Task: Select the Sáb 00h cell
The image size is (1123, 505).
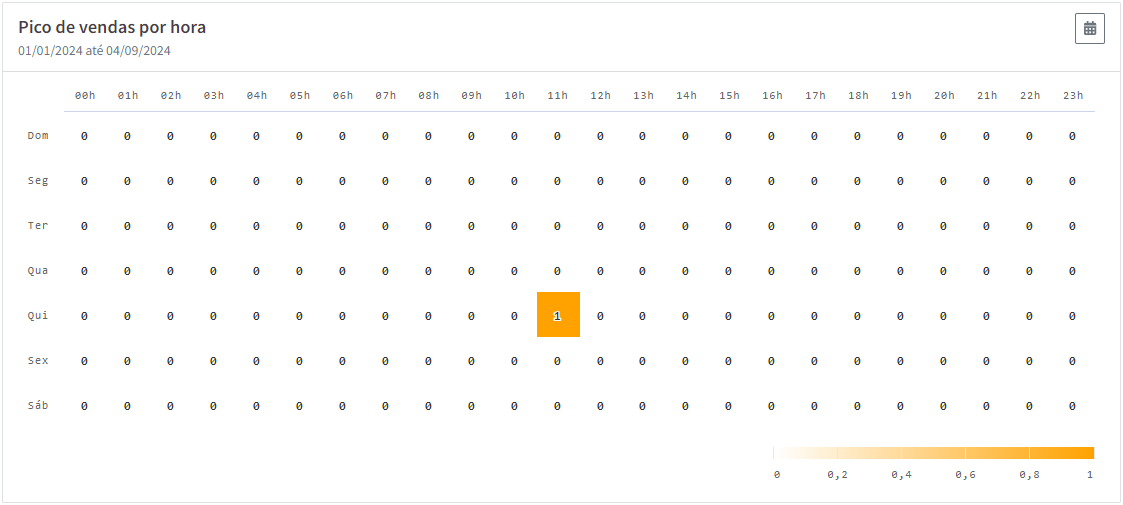Action: pos(85,406)
